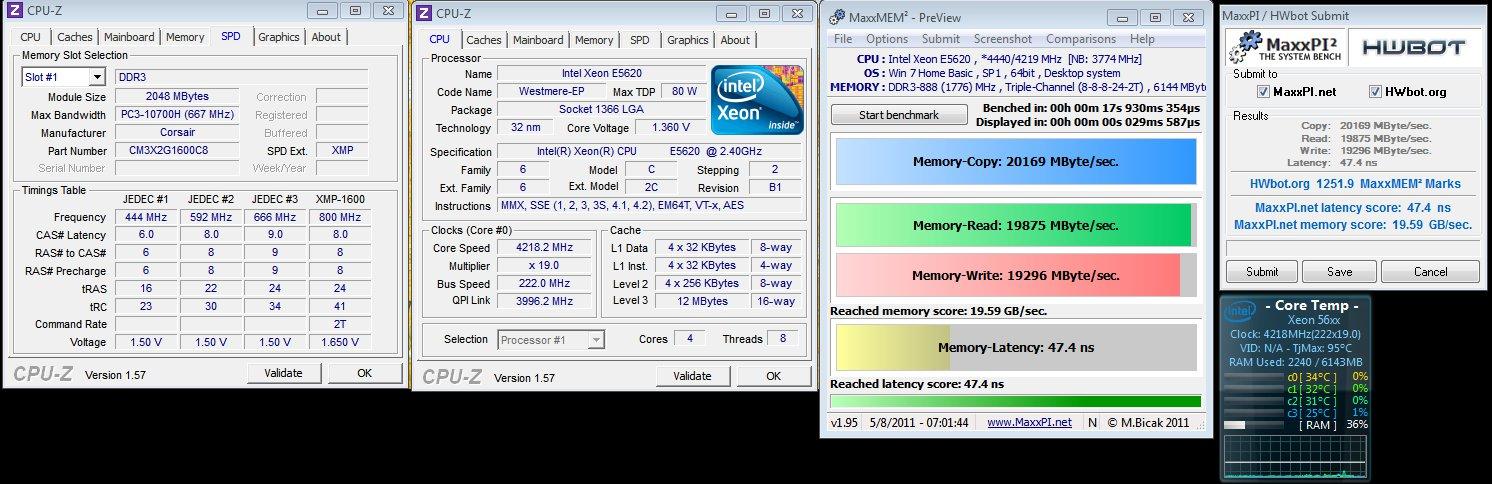
Task: Open Caches tab in second CPU-Z window
Action: [484, 40]
